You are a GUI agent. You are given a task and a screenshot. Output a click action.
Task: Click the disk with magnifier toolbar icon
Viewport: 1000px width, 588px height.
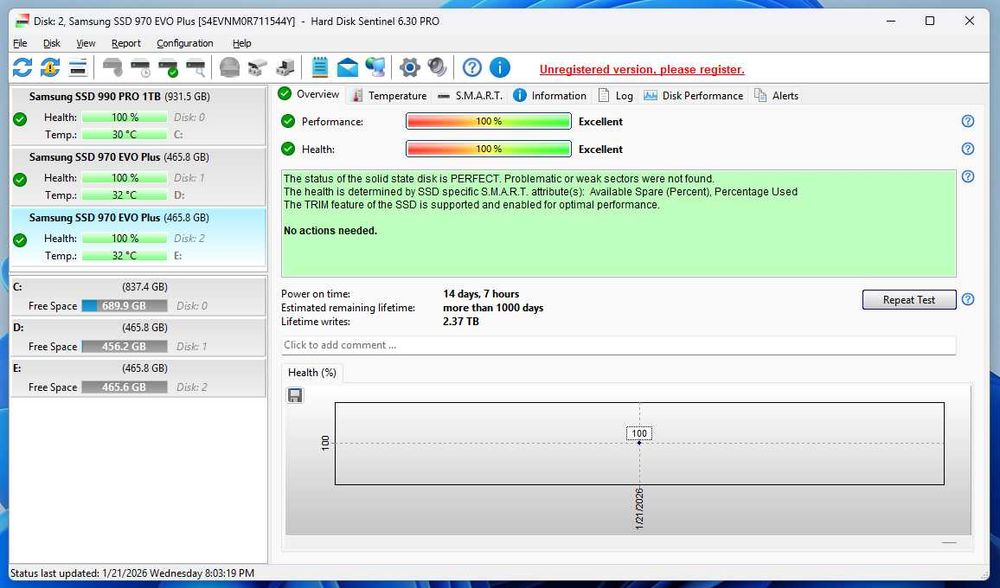click(196, 68)
